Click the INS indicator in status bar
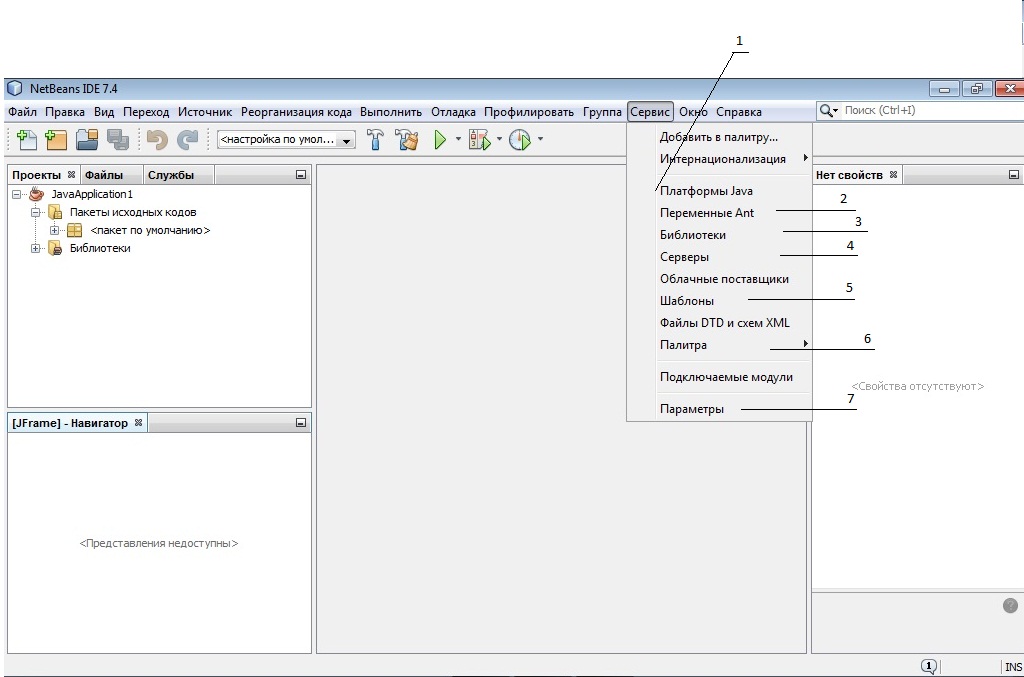This screenshot has width=1024, height=677. click(1013, 667)
